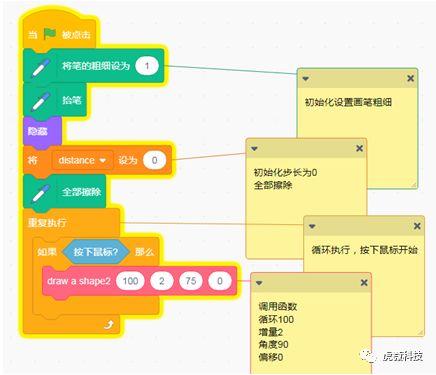Collapse the 调用函数 comment
This screenshot has height=375, width=436.
click(x=259, y=283)
